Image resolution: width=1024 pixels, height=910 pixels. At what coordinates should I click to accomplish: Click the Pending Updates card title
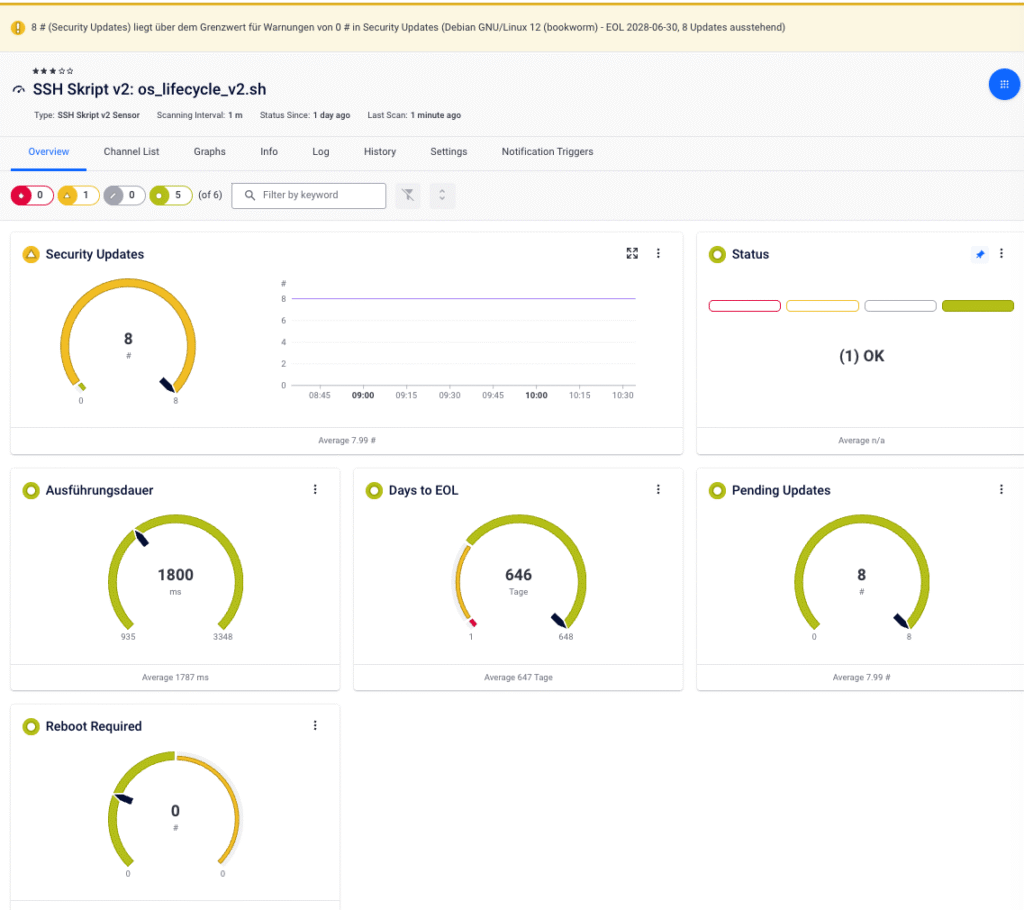click(781, 490)
